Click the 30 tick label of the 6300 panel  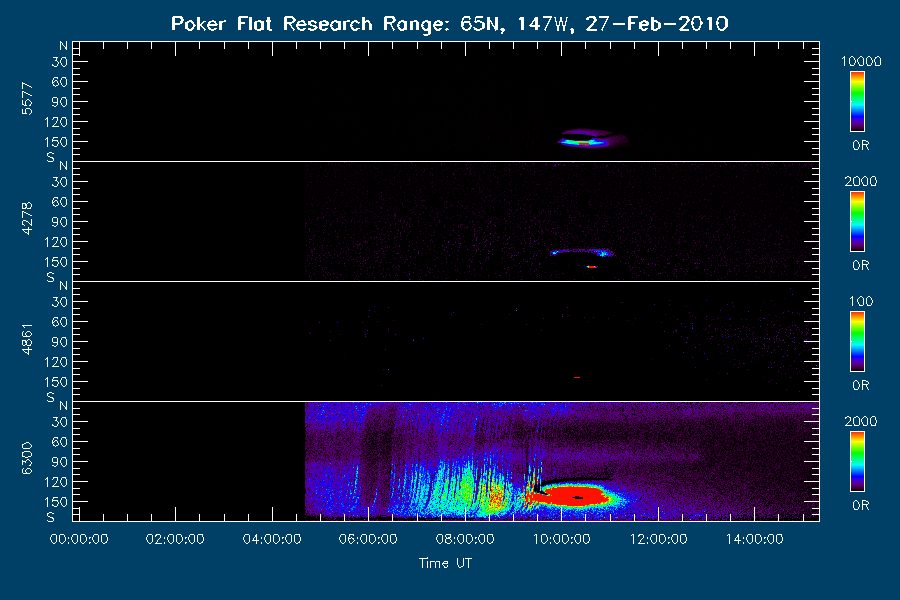pos(59,422)
